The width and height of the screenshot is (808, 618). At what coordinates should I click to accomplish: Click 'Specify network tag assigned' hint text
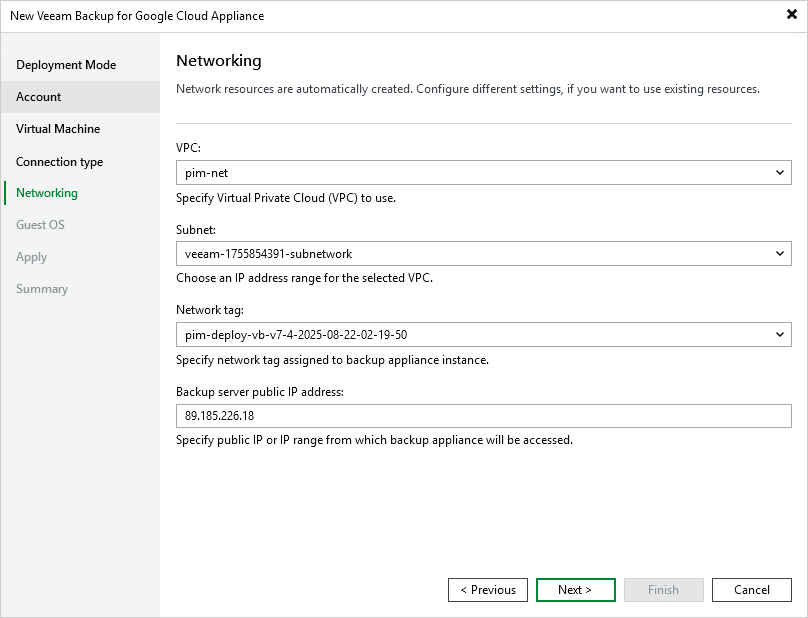click(x=332, y=360)
